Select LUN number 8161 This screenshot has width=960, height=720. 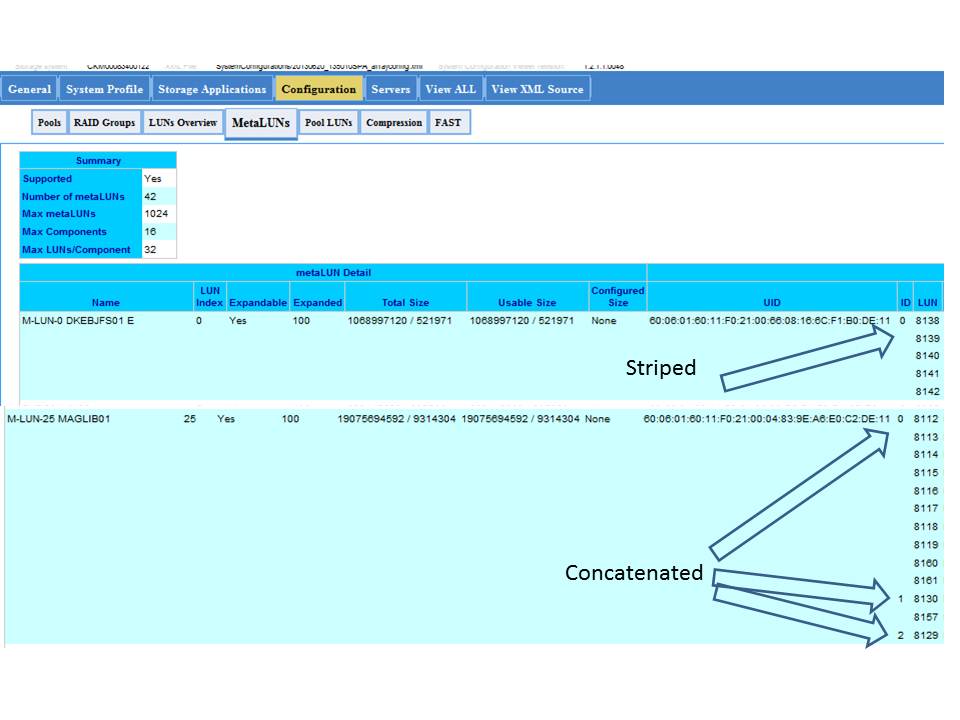coord(926,580)
